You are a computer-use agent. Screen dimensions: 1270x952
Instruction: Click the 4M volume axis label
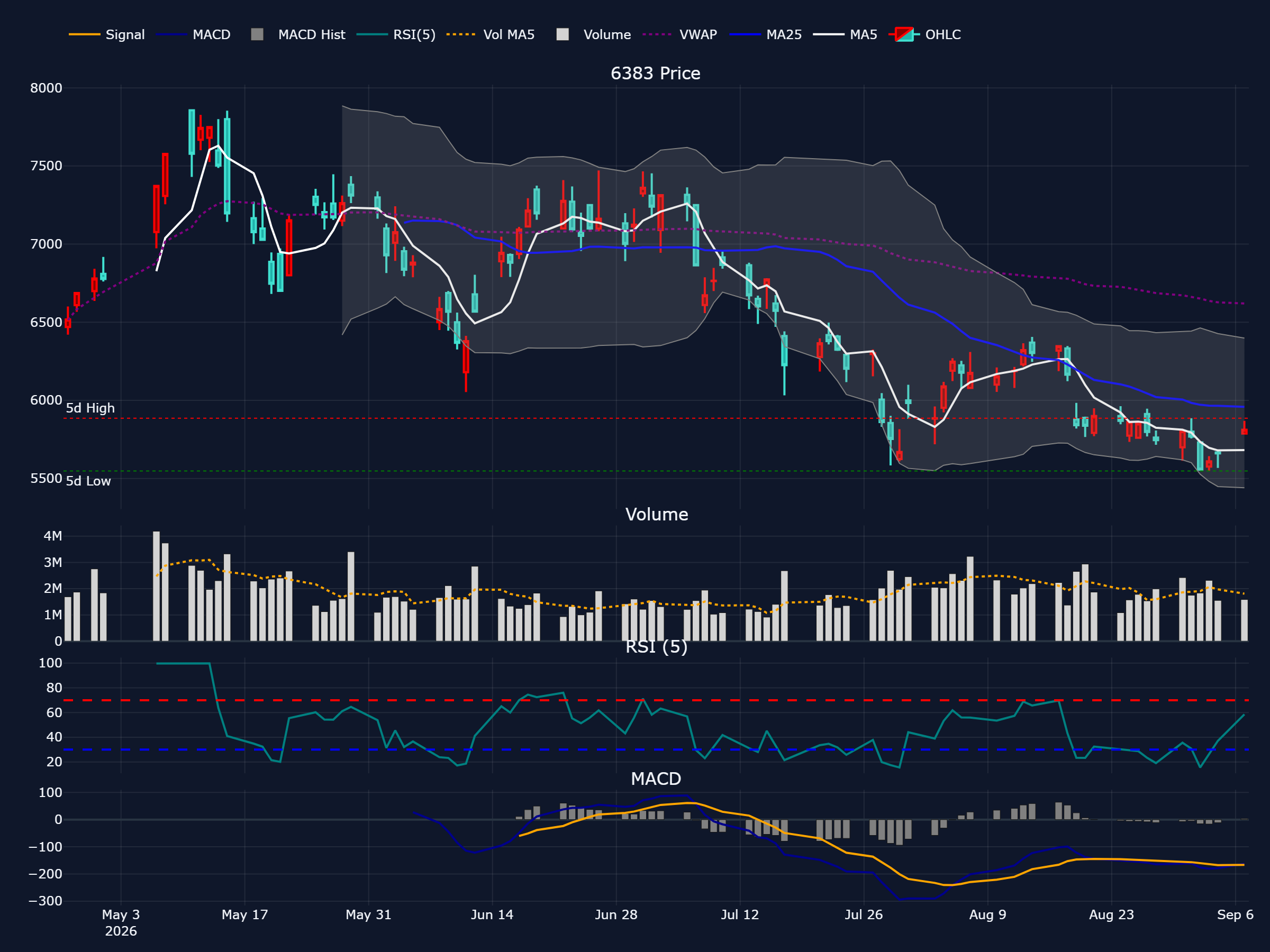[x=53, y=536]
